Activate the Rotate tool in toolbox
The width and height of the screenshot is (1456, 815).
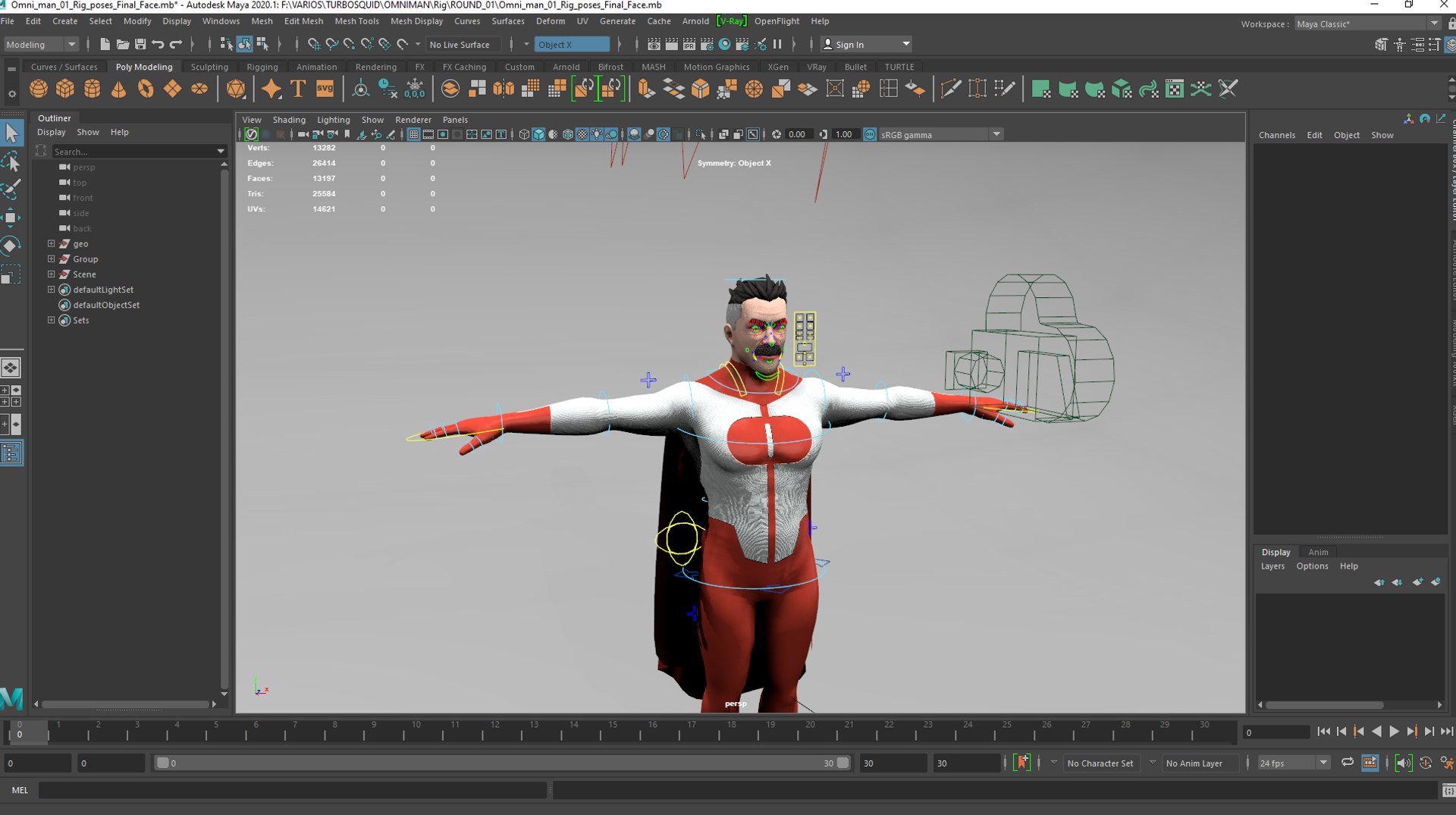[11, 246]
